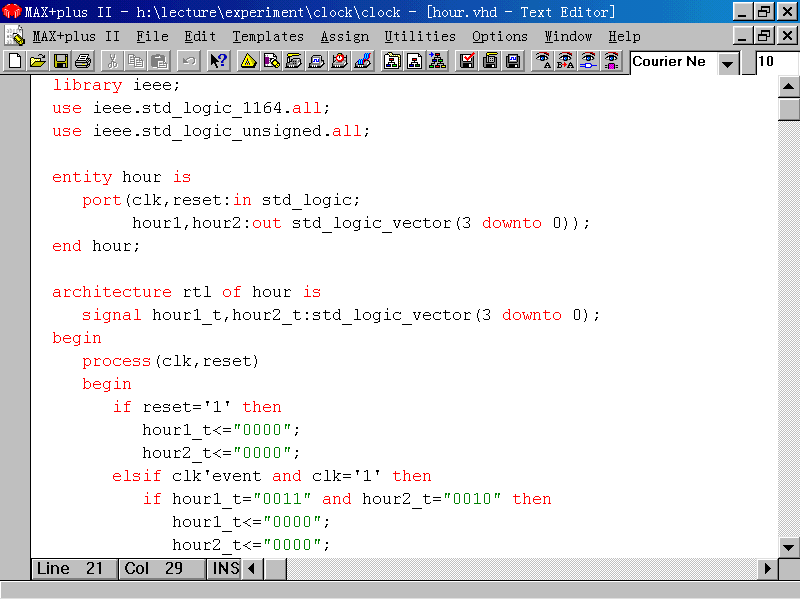Image resolution: width=800 pixels, height=600 pixels.
Task: Open the Options menu
Action: pyautogui.click(x=499, y=37)
